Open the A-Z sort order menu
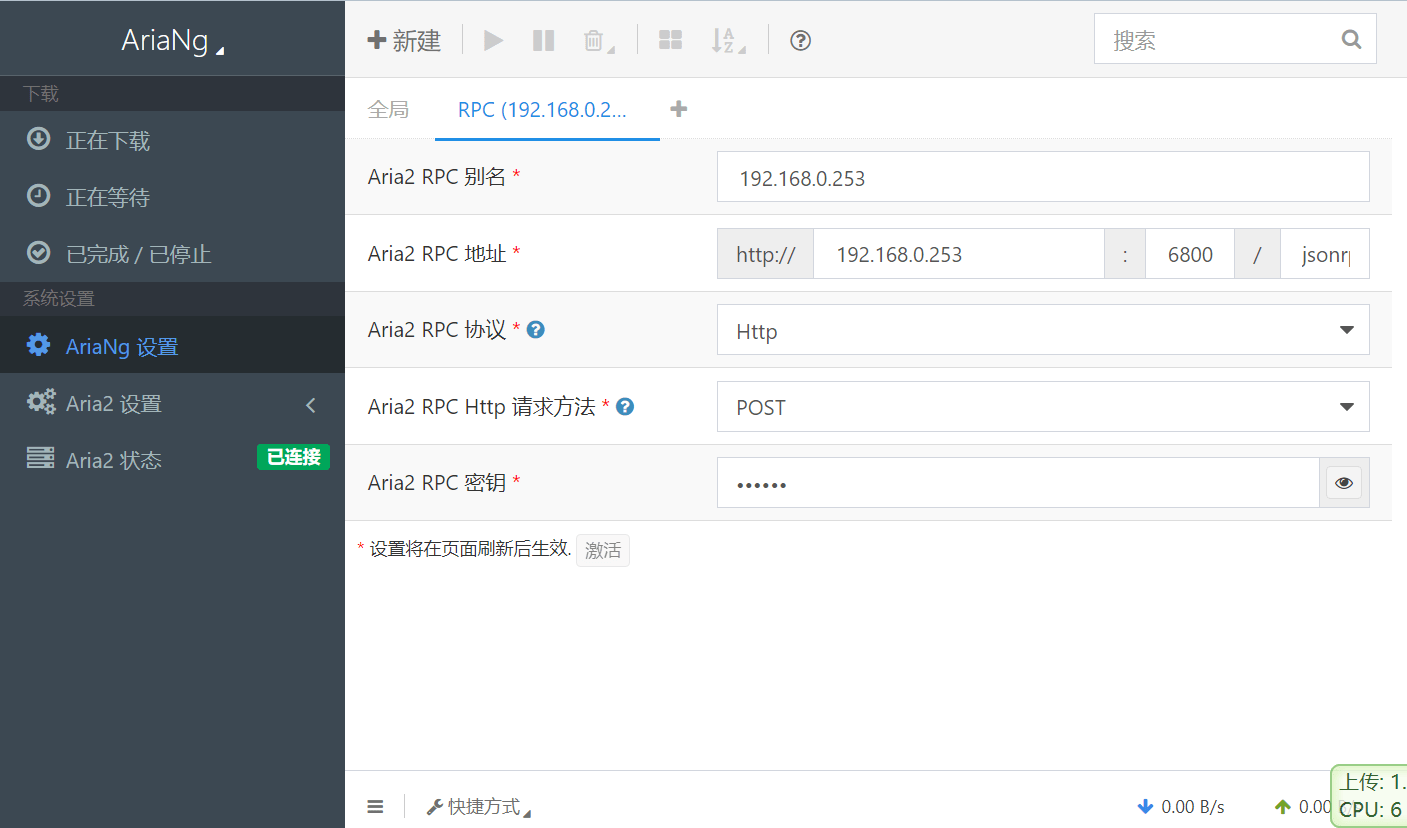This screenshot has width=1407, height=828. 727,41
